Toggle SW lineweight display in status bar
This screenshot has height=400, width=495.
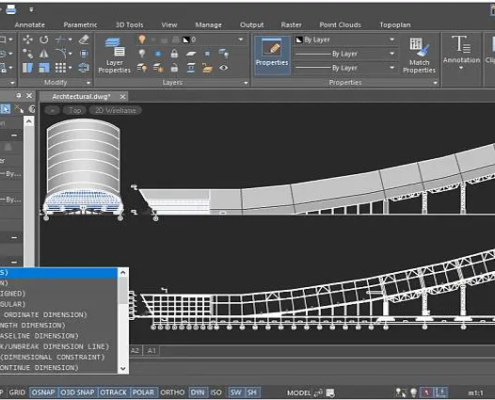point(236,392)
